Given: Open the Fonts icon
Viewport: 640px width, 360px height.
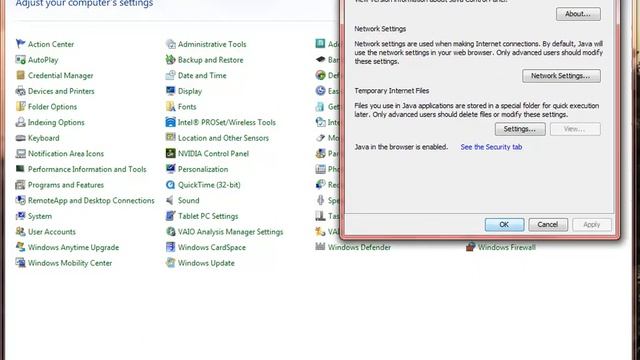Looking at the screenshot, I should pyautogui.click(x=170, y=107).
